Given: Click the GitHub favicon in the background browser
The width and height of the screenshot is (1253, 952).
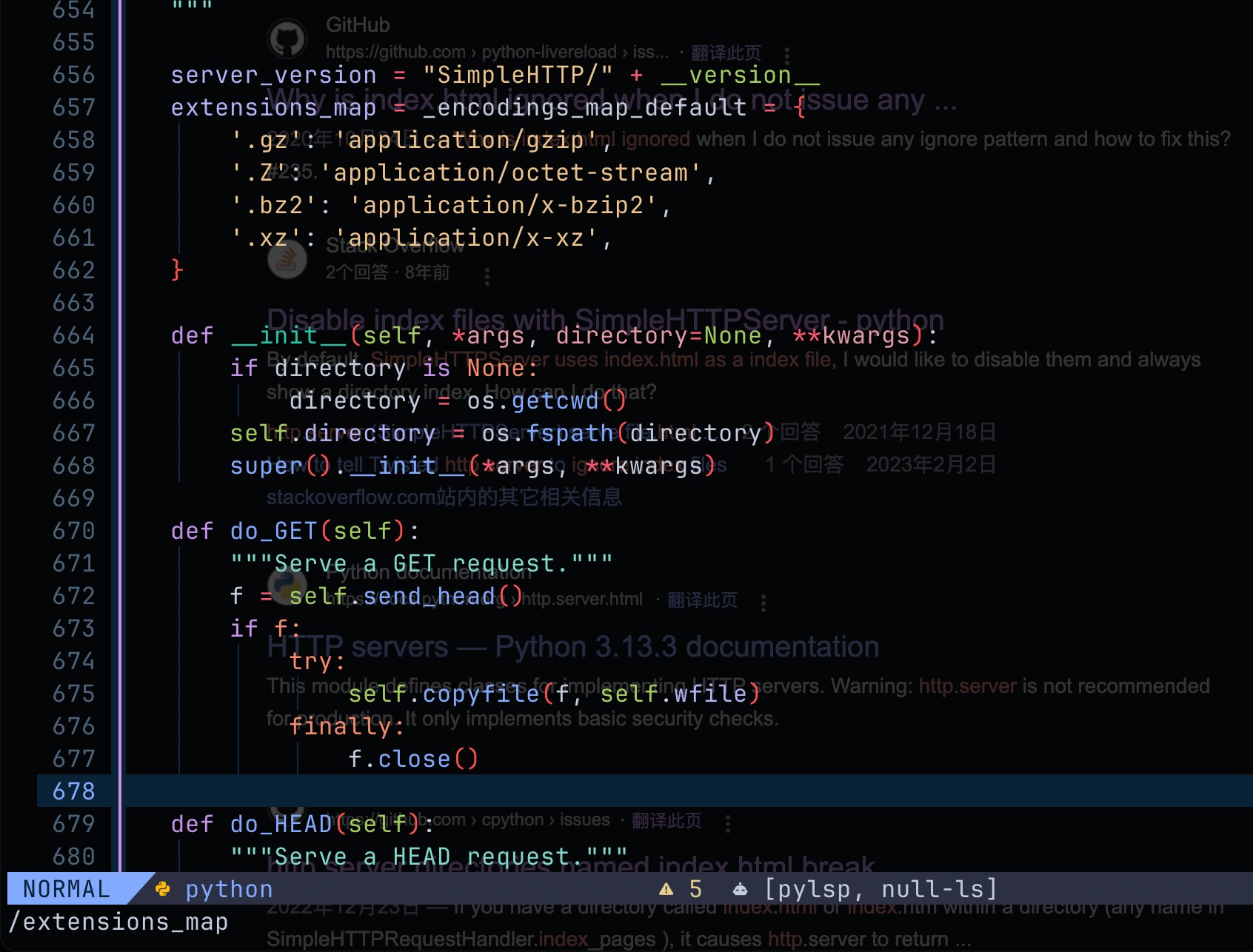Looking at the screenshot, I should click(287, 38).
